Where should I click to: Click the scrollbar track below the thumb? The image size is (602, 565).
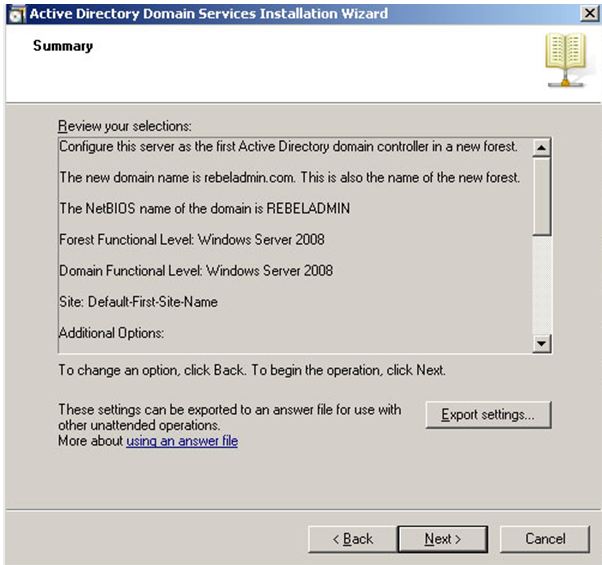coord(542,284)
